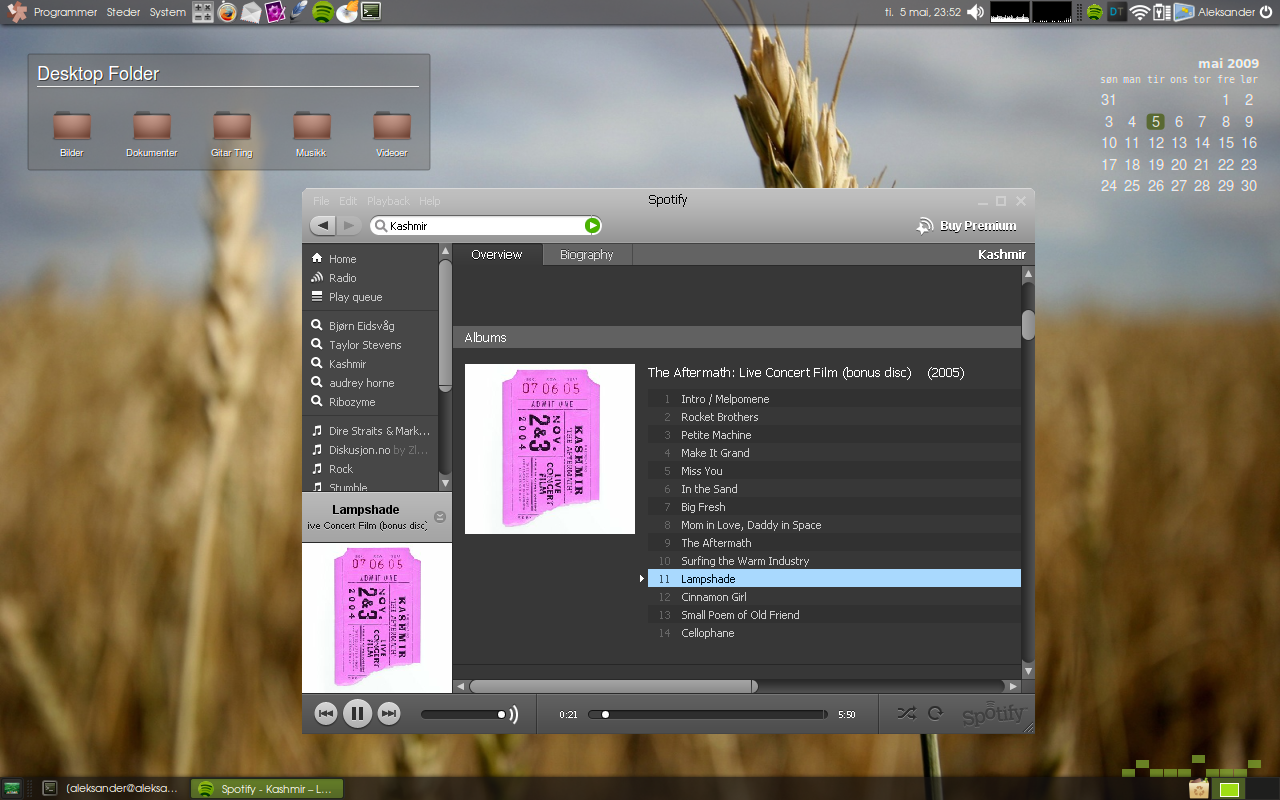Collapse the now playing cover art arrow
Screen dimensions: 1280x800
440,517
